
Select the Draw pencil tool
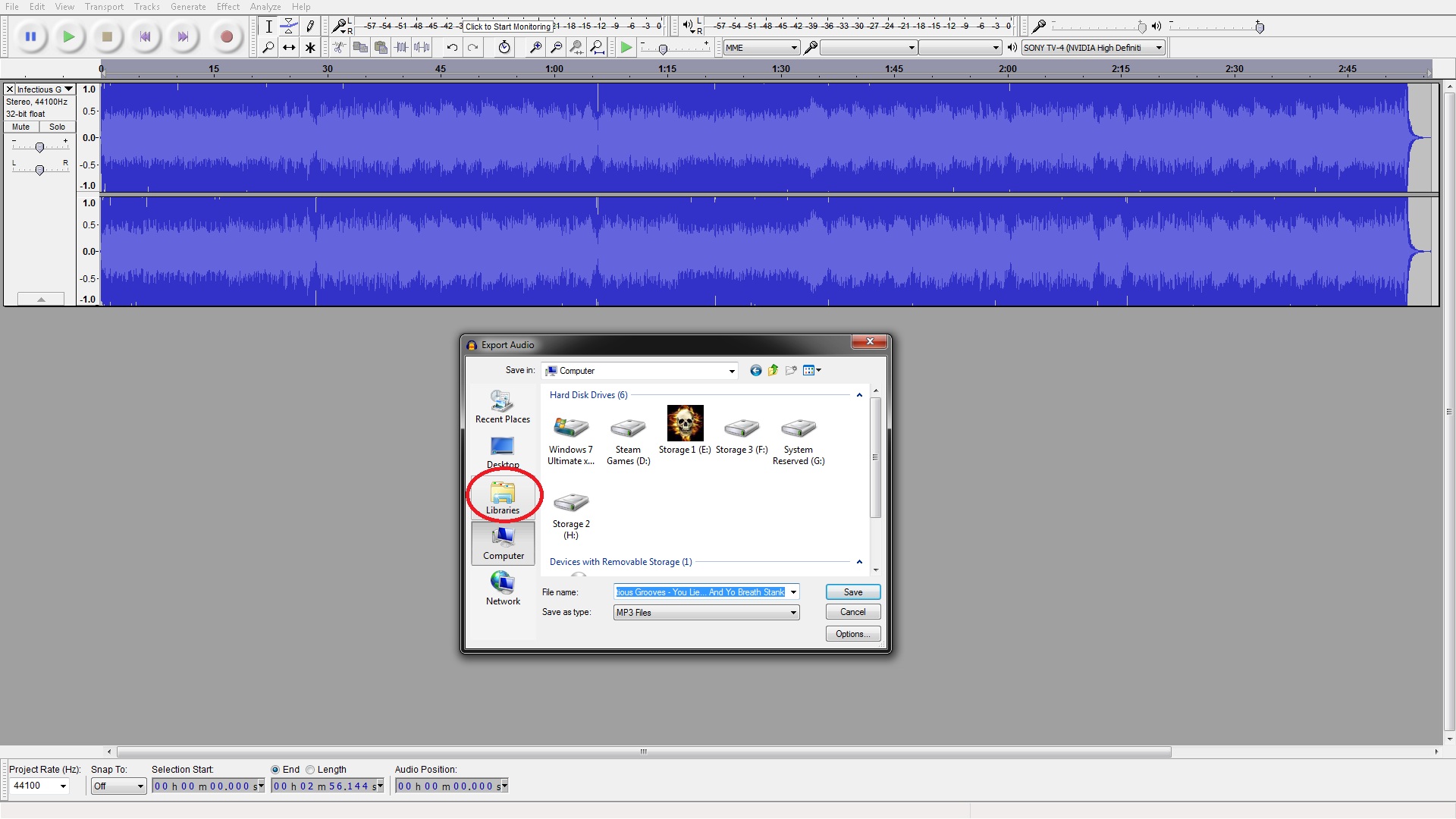[x=310, y=27]
